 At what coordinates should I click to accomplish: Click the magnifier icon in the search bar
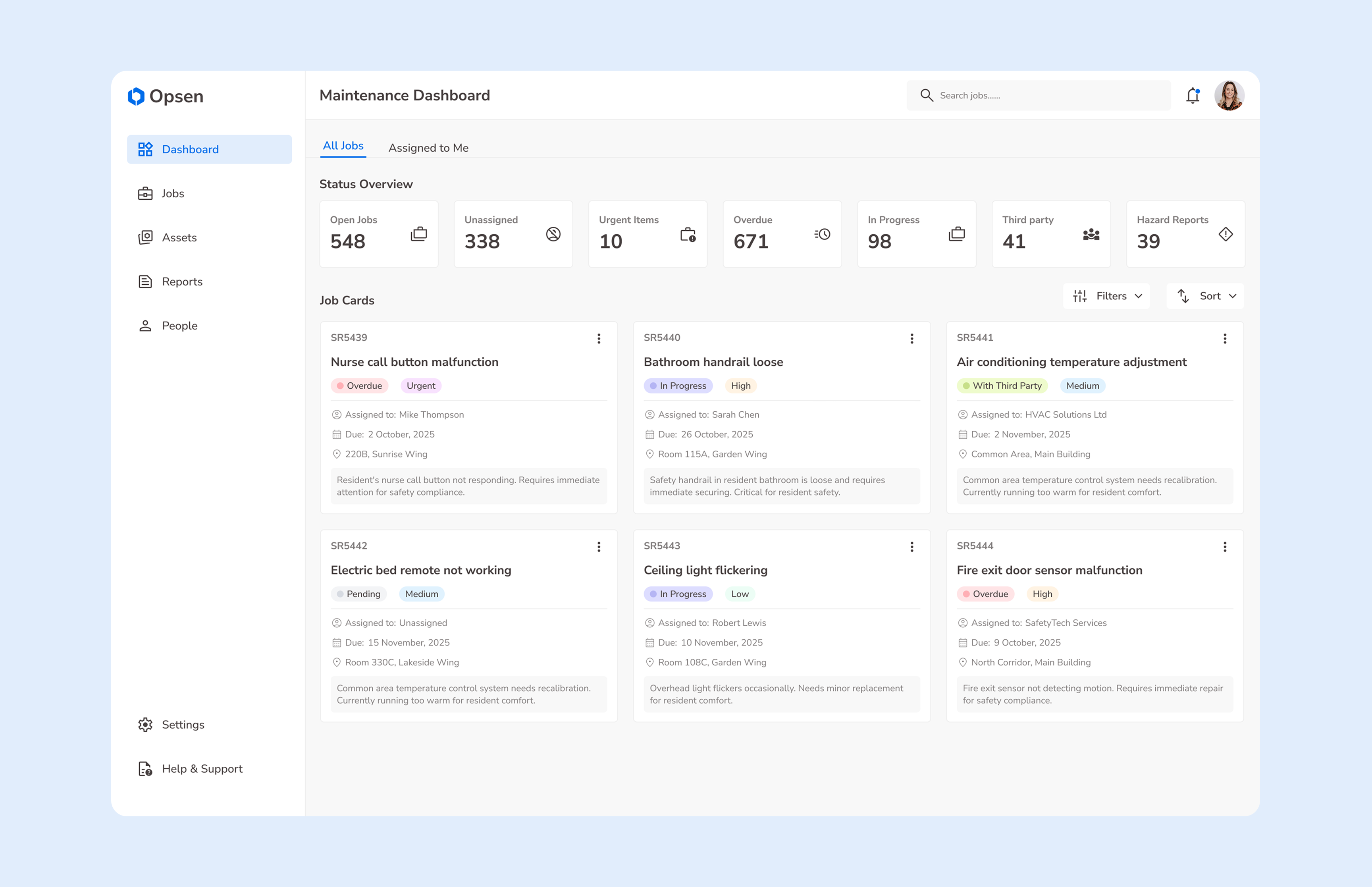coord(927,95)
